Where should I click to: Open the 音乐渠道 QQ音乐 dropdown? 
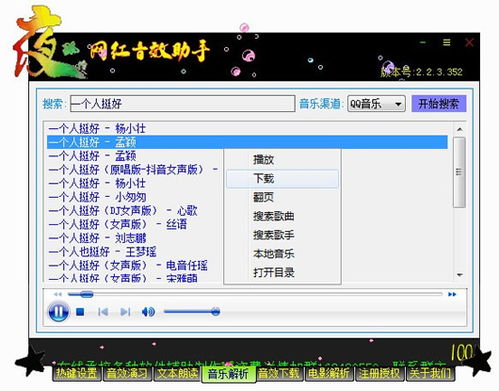click(x=376, y=104)
